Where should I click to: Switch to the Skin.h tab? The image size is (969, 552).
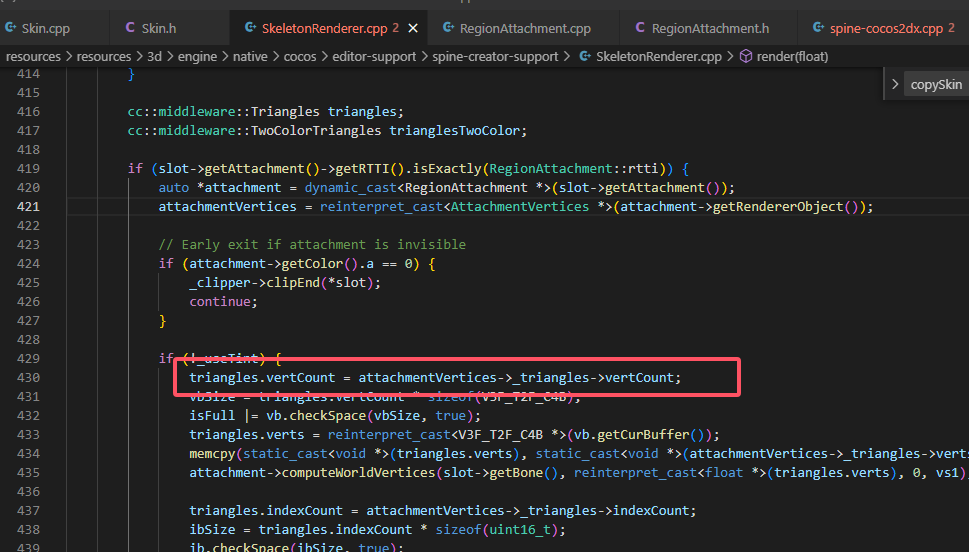tap(159, 28)
